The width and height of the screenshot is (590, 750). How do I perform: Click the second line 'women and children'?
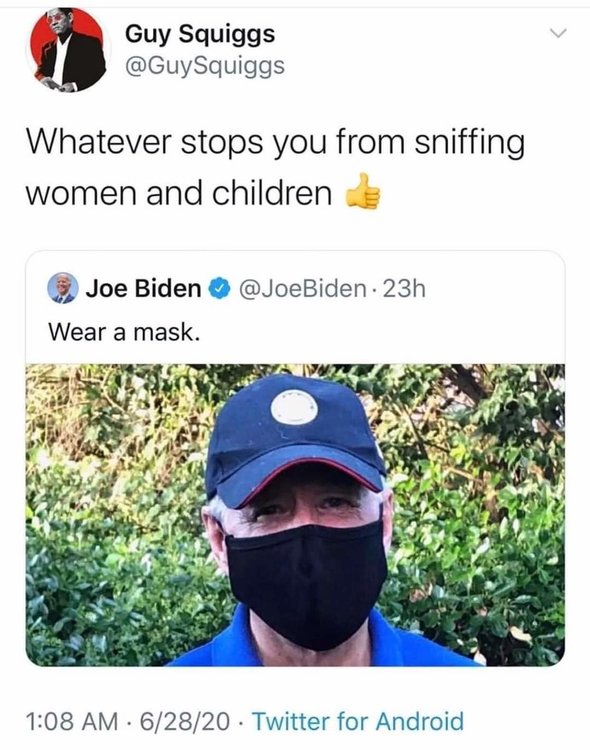tap(179, 193)
